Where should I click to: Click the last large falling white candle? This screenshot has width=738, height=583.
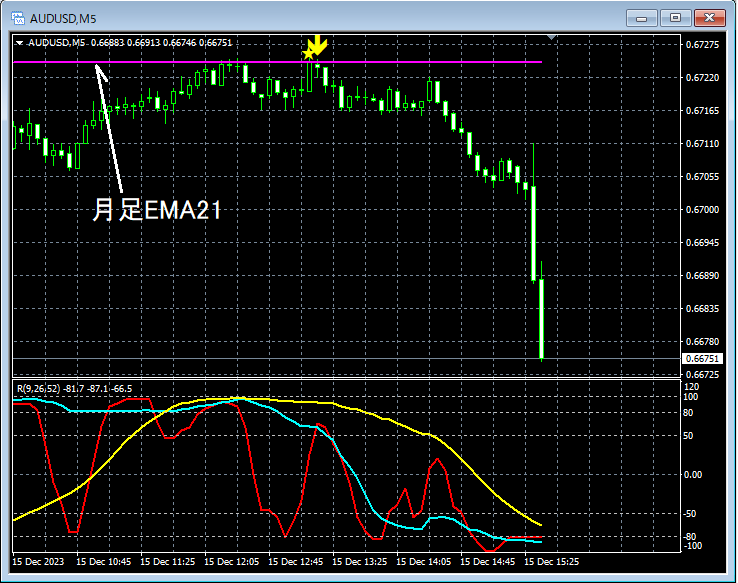click(x=541, y=318)
